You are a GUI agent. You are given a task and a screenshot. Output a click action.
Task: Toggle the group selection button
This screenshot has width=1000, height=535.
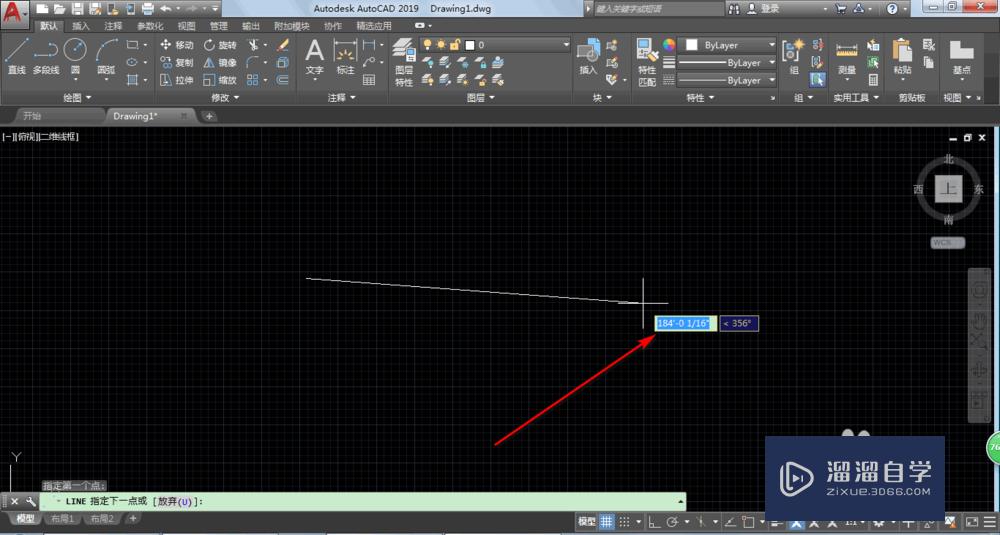coord(818,80)
